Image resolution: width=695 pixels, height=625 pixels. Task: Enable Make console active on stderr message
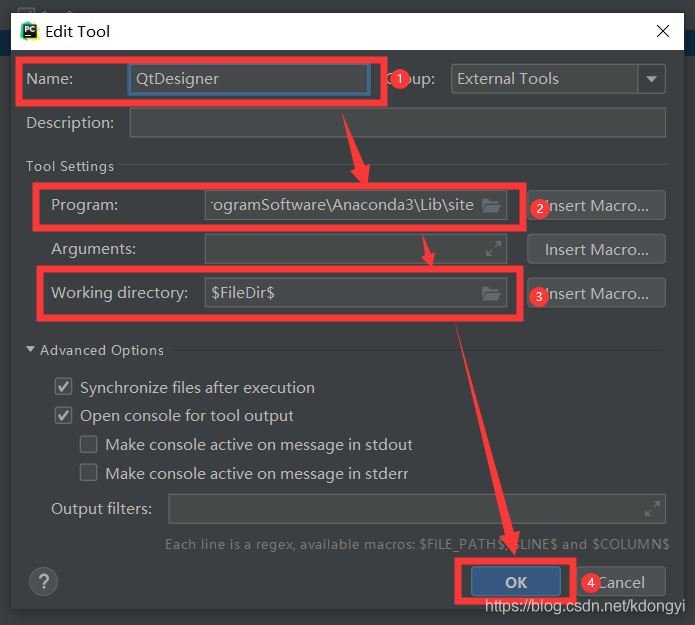tap(89, 473)
